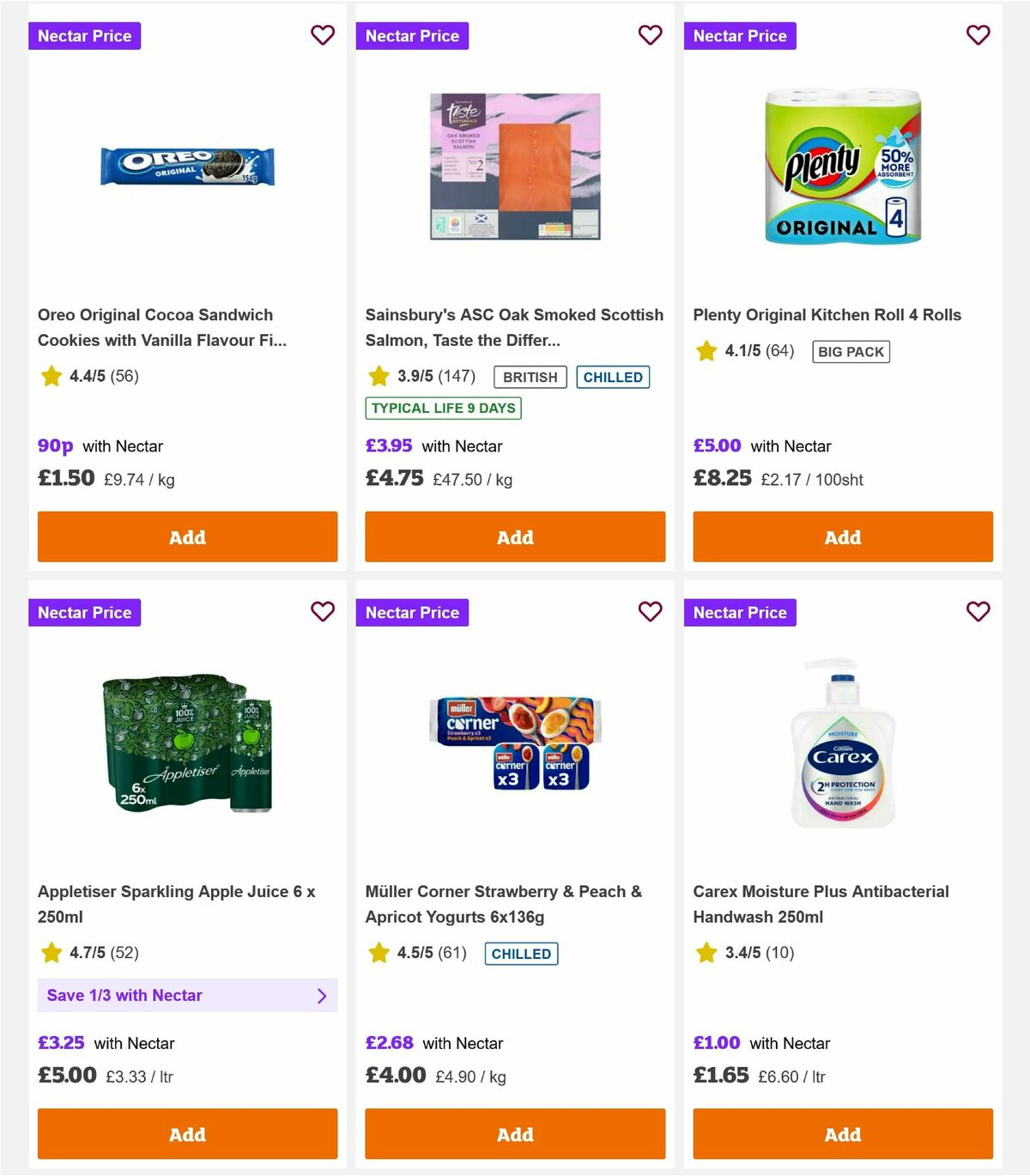
Task: Add the Plenty Original Kitchen Roll to basket
Action: pos(842,536)
